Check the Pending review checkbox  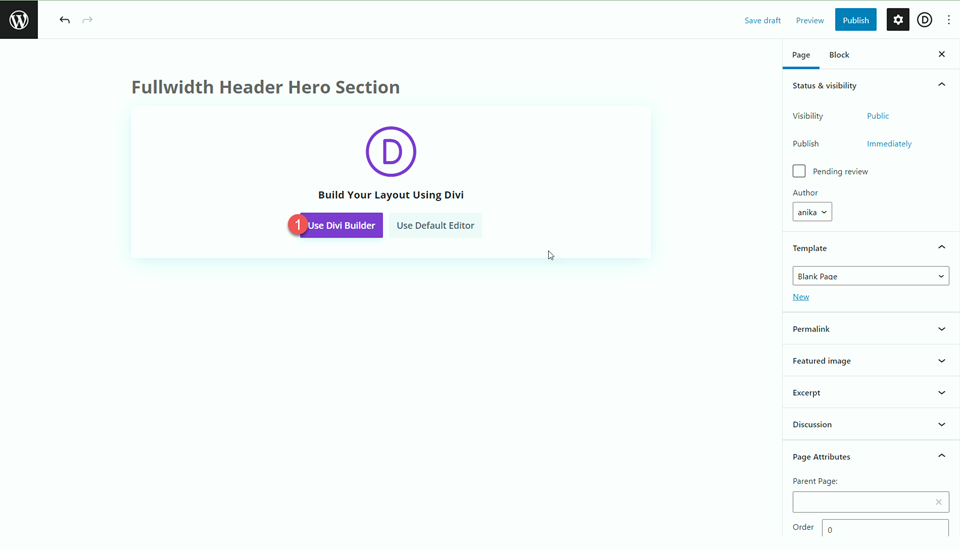pos(799,171)
